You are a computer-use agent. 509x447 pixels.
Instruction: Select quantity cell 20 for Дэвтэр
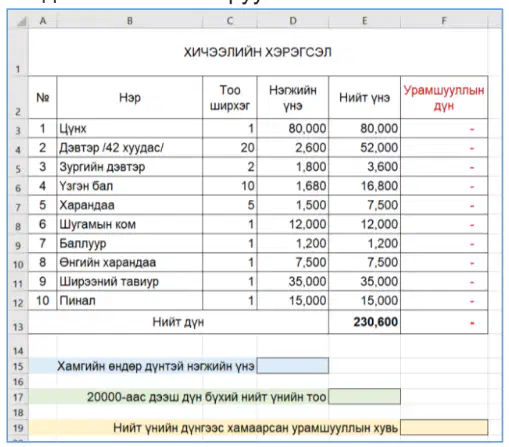230,147
